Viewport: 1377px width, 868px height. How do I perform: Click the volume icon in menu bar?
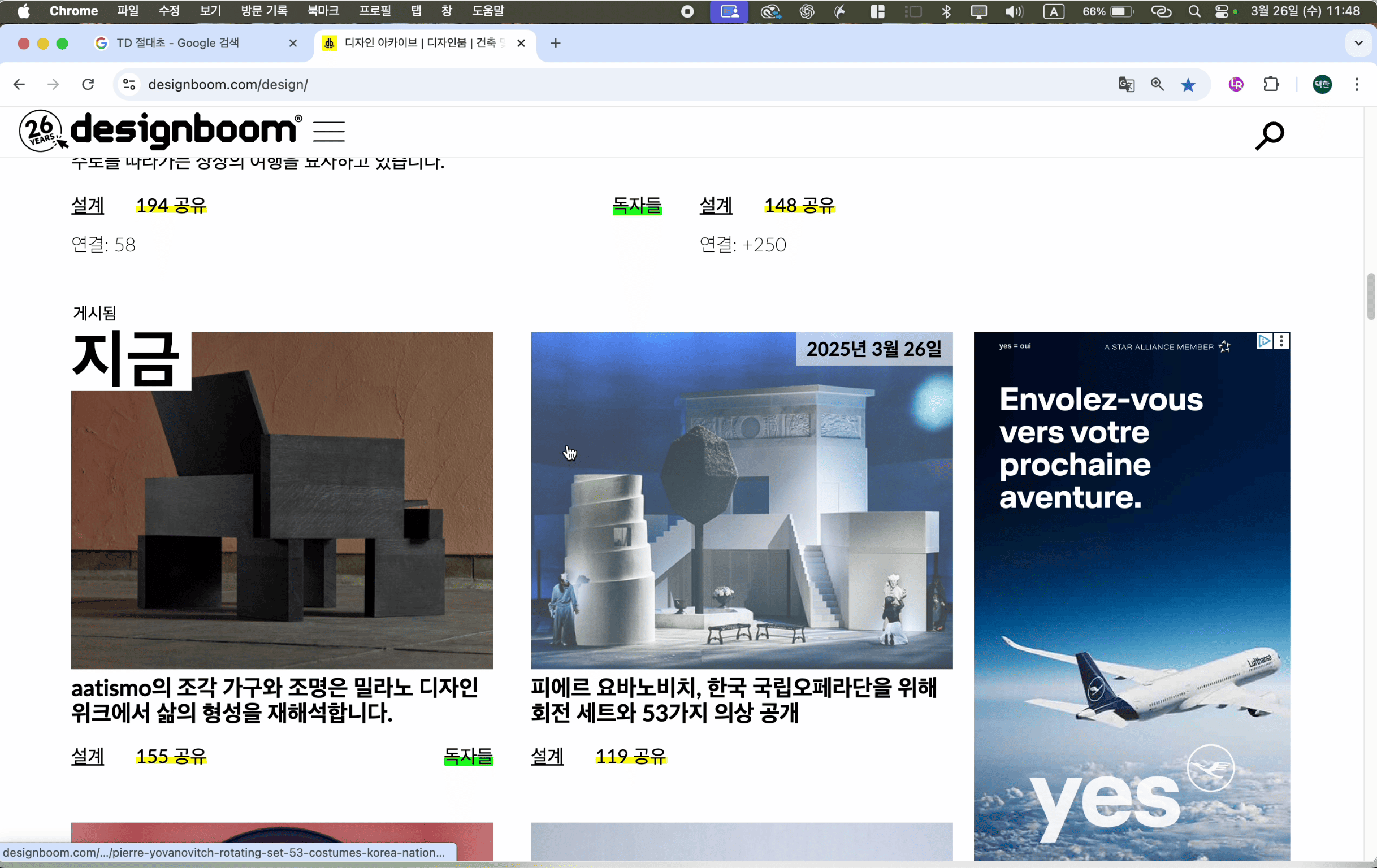tap(1013, 11)
